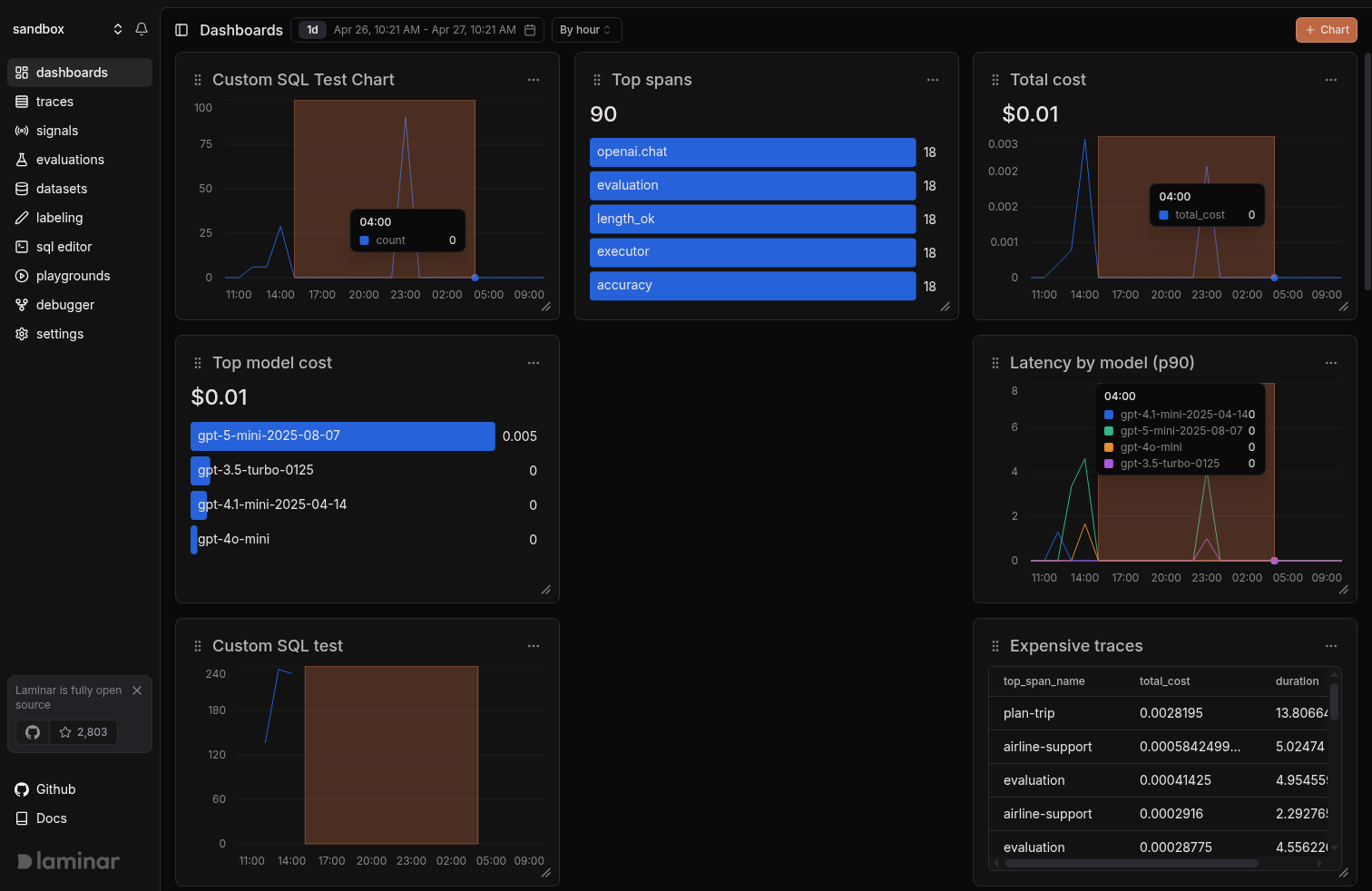Click the Expensive traces horizontal scrollbar
The height and width of the screenshot is (891, 1372).
coord(1132,864)
